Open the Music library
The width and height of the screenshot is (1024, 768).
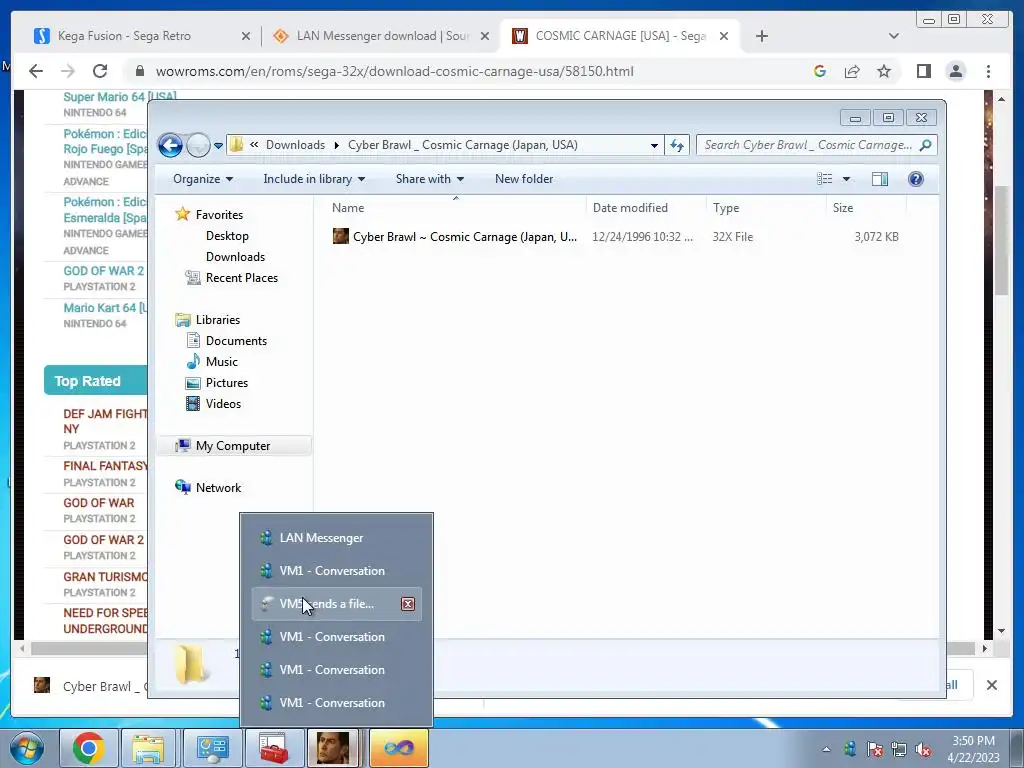tap(212, 362)
